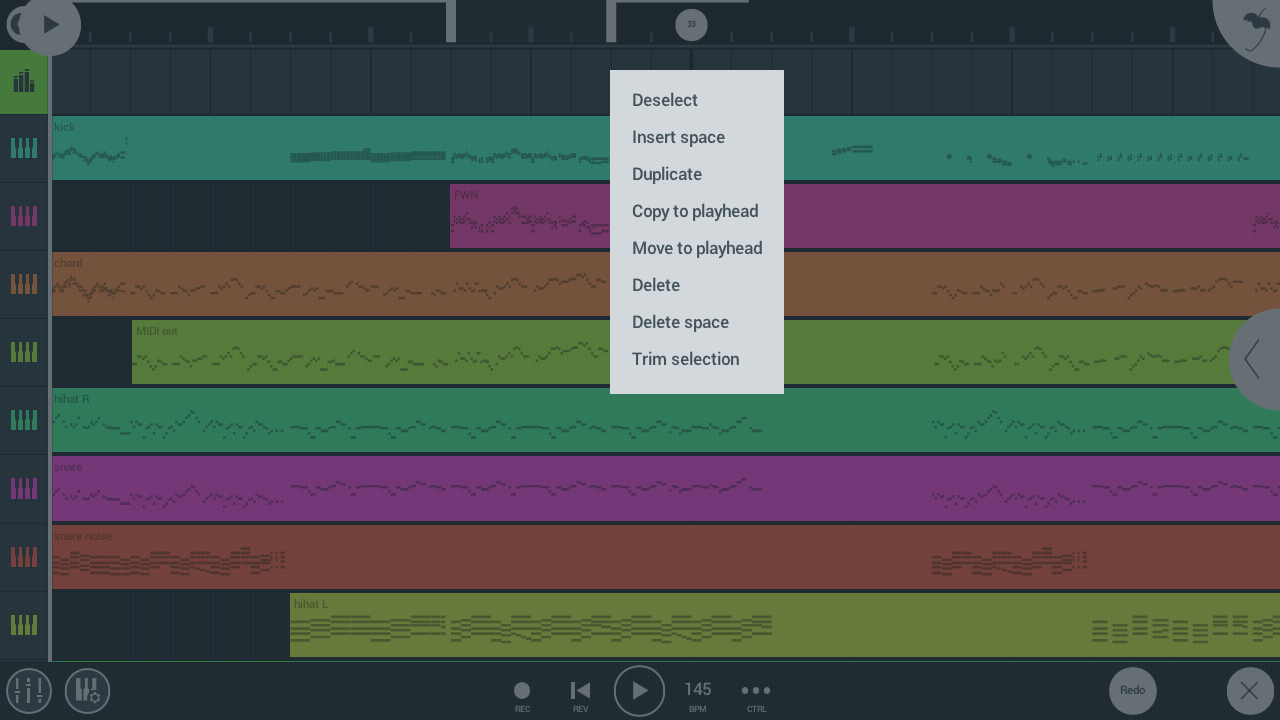Close edit mode with the X button
The width and height of the screenshot is (1280, 720).
1250,690
